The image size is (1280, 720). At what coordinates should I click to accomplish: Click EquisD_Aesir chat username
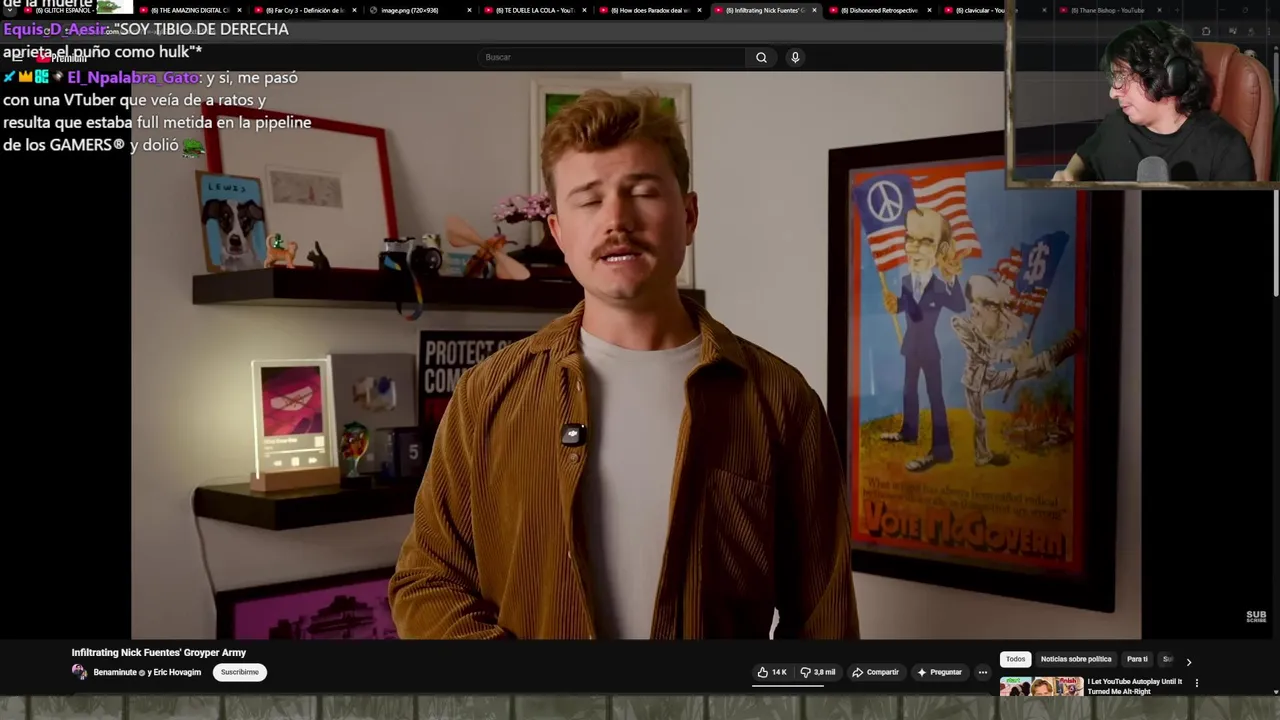(56, 29)
